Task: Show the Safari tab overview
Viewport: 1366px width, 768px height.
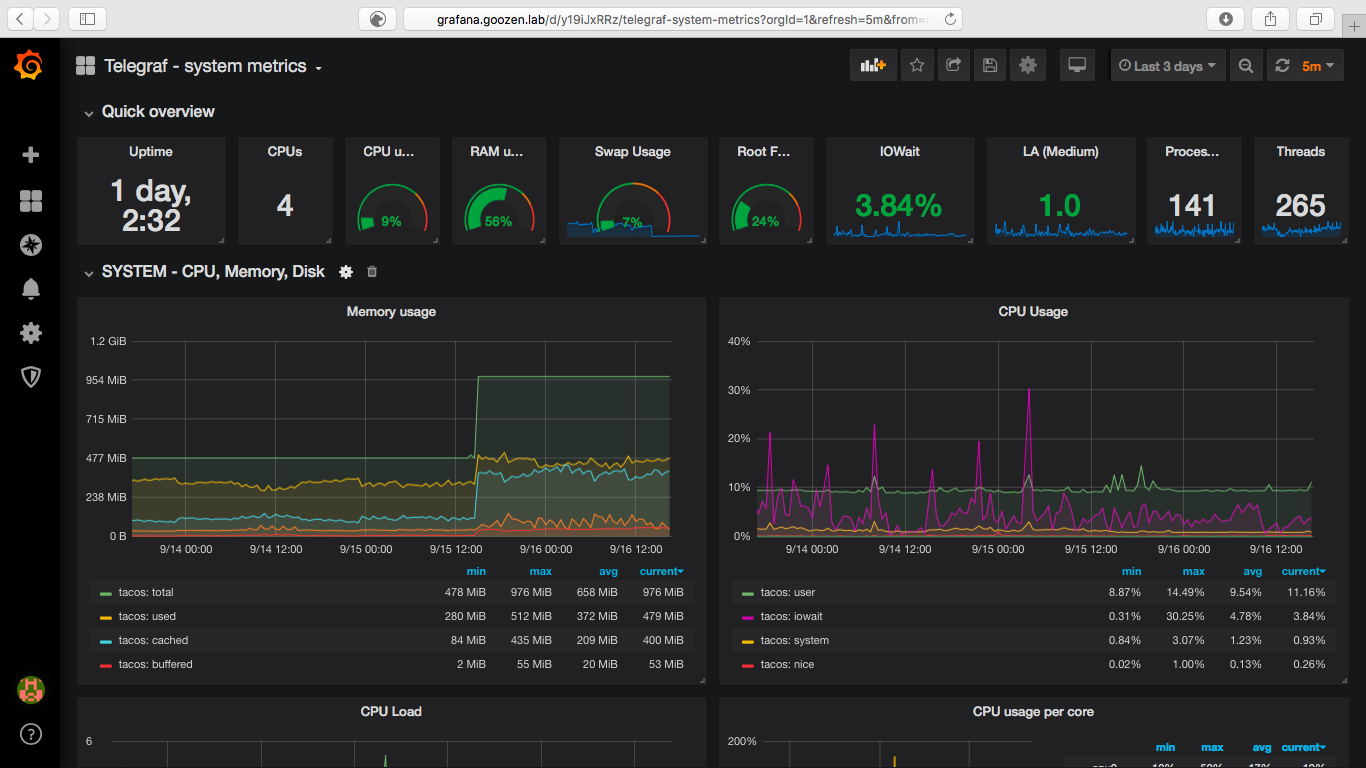Action: 1315,18
